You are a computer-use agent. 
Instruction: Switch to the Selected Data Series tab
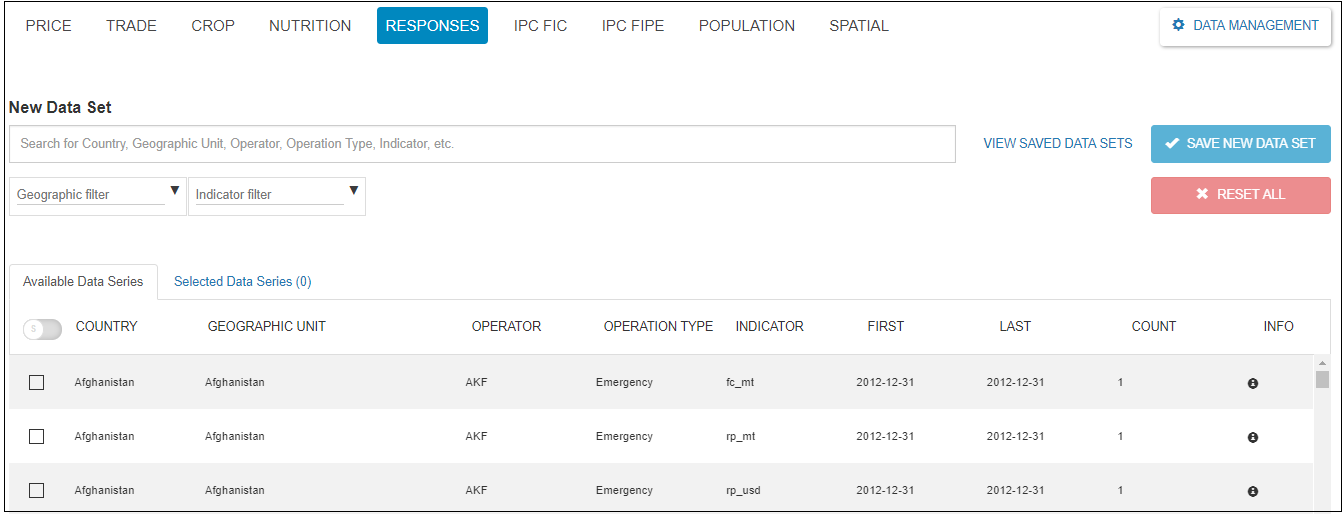point(242,282)
